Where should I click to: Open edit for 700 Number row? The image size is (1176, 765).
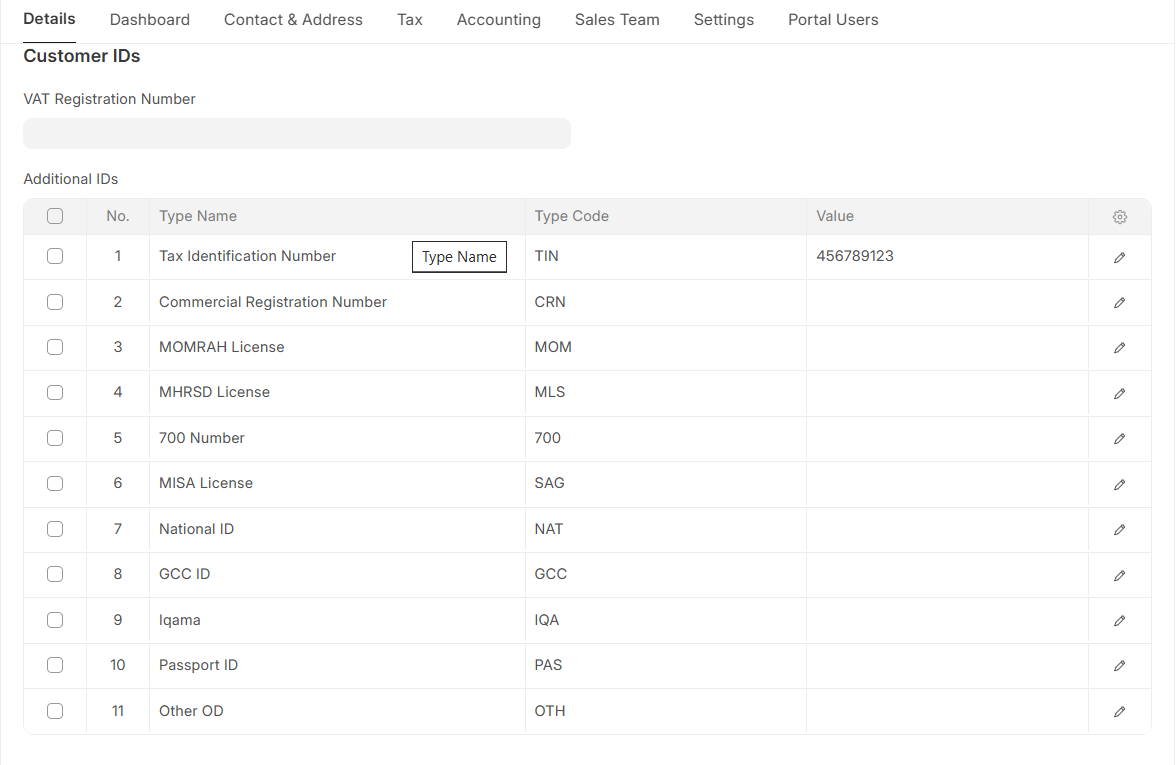pos(1119,439)
